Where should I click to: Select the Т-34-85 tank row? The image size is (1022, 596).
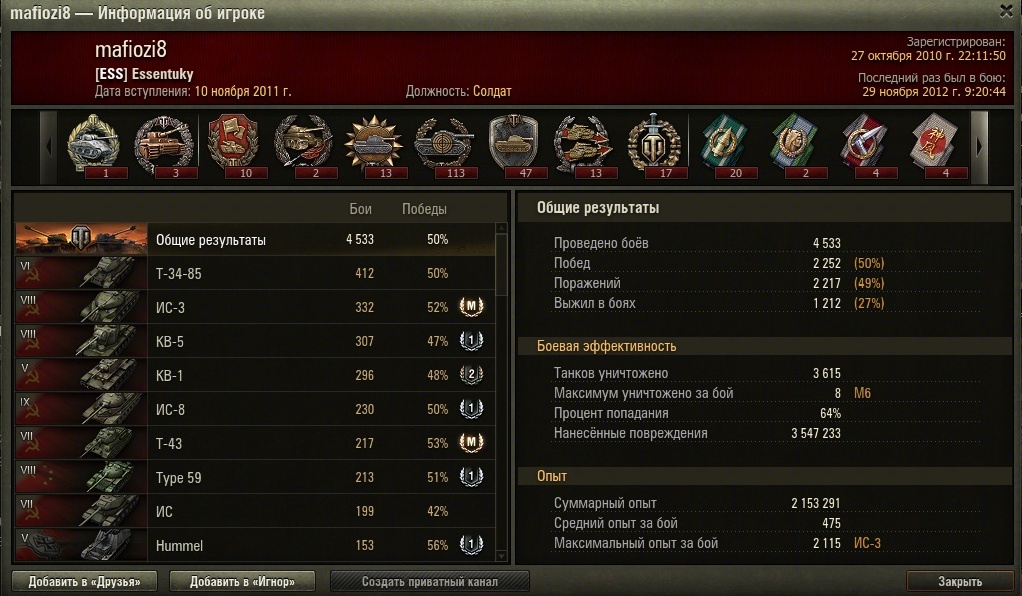click(255, 273)
